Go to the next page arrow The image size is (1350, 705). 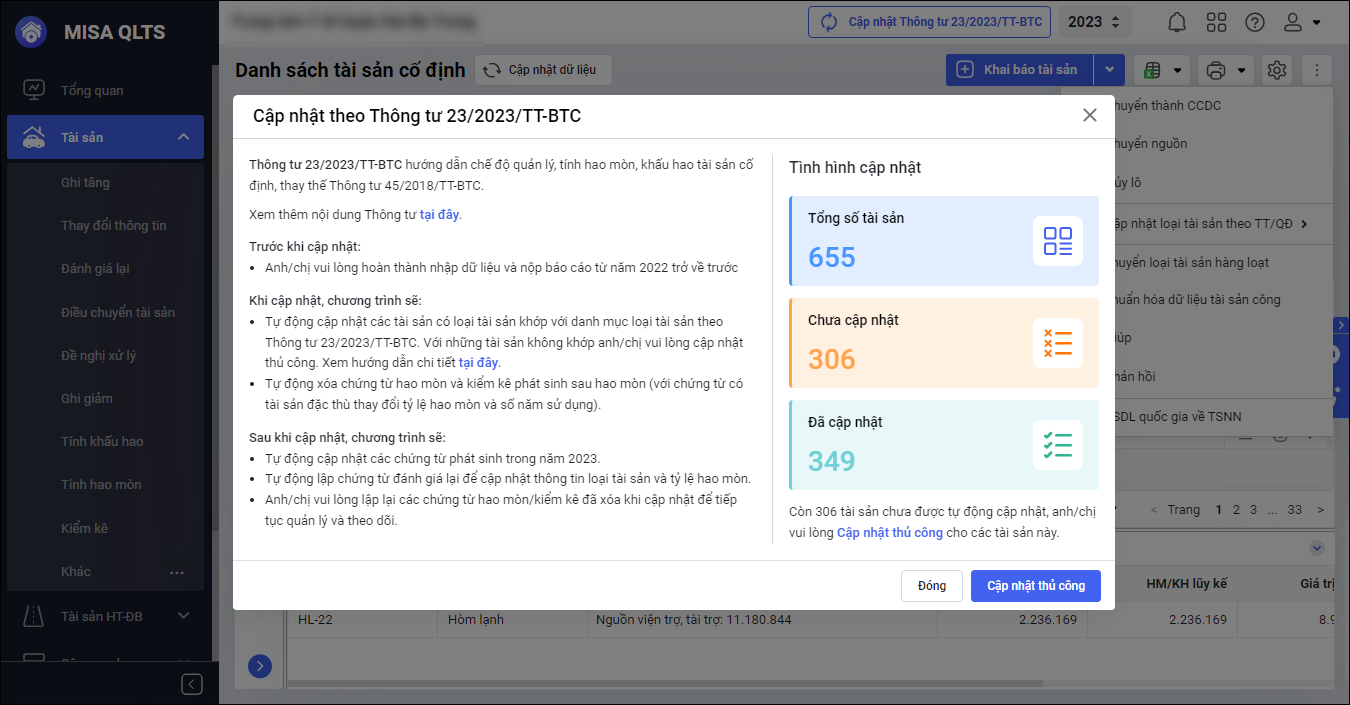click(x=1321, y=510)
